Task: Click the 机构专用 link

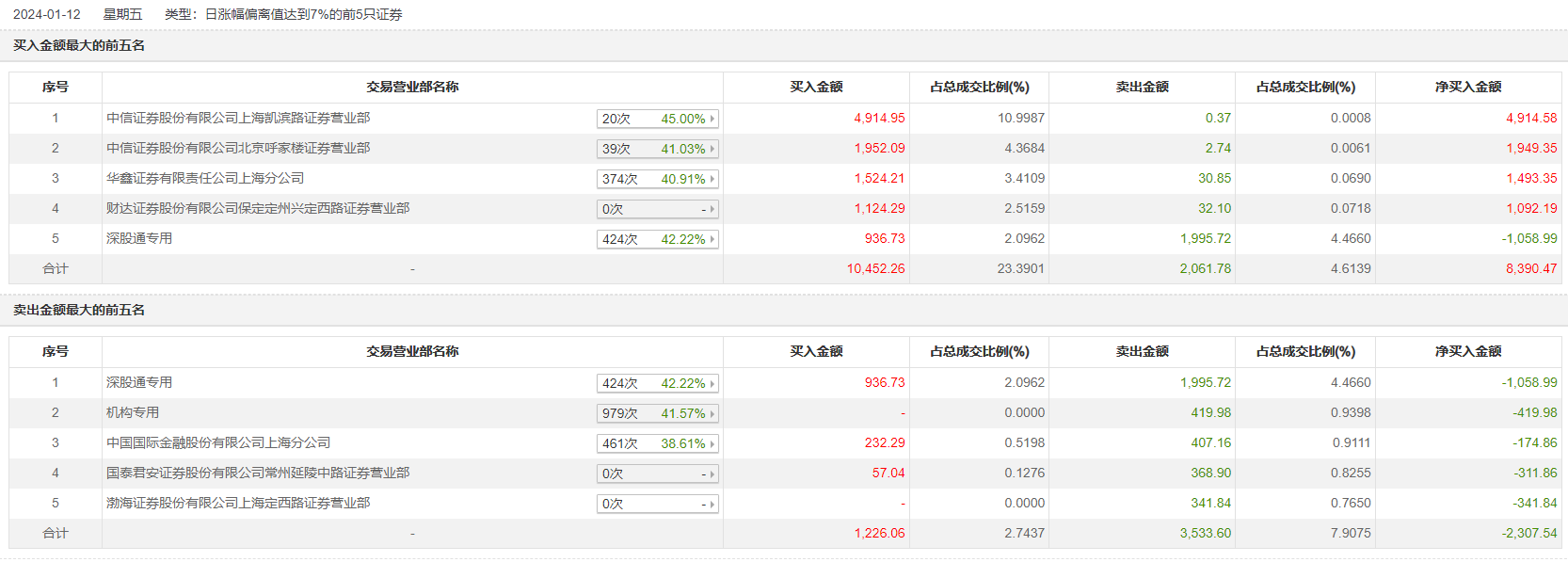Action: pos(133,412)
